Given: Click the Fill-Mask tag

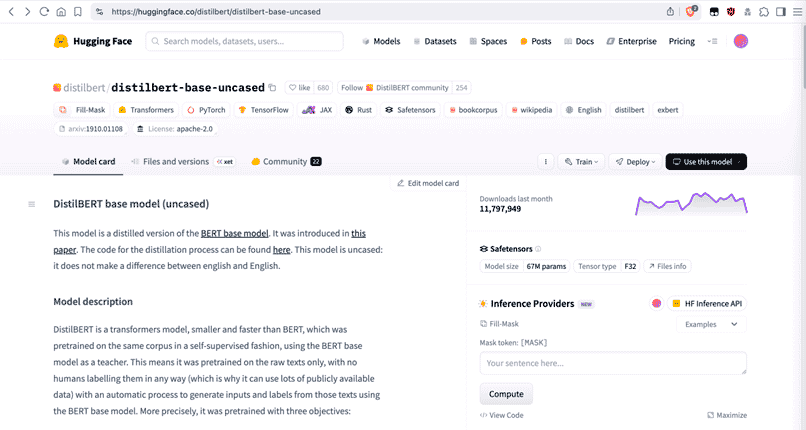Looking at the screenshot, I should pos(82,110).
